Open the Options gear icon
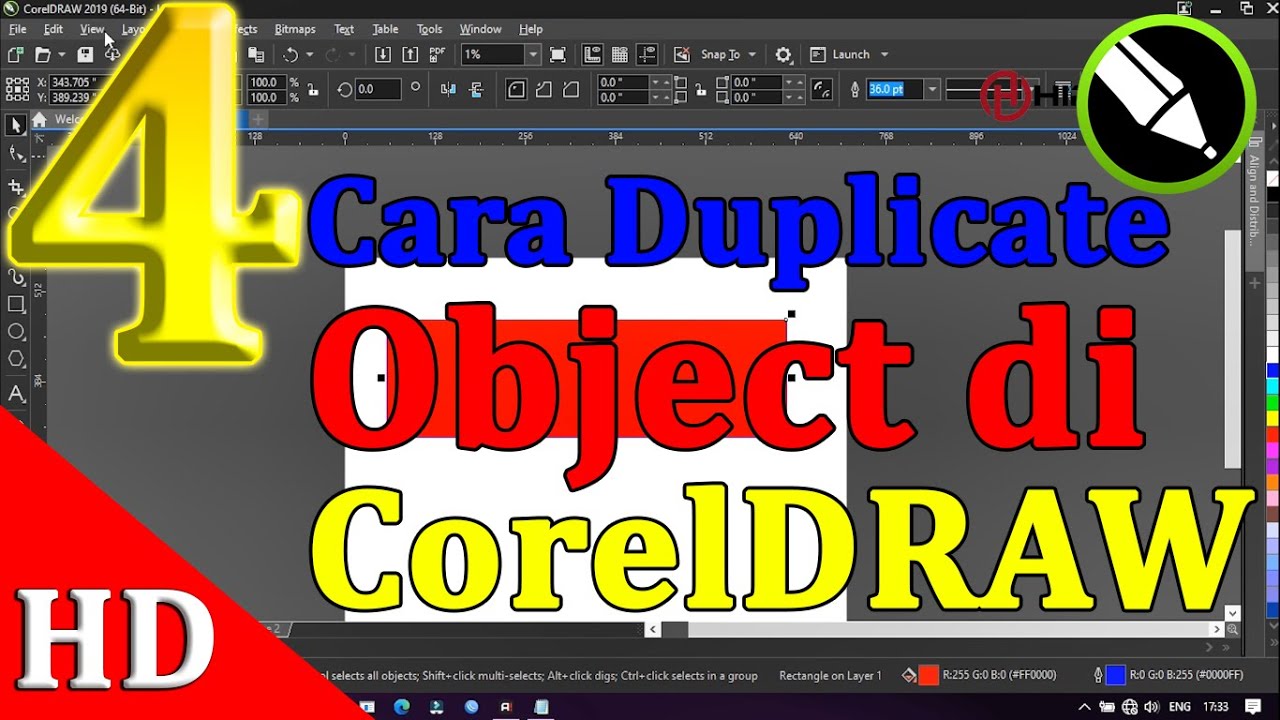Image resolution: width=1280 pixels, height=720 pixels. pos(784,55)
